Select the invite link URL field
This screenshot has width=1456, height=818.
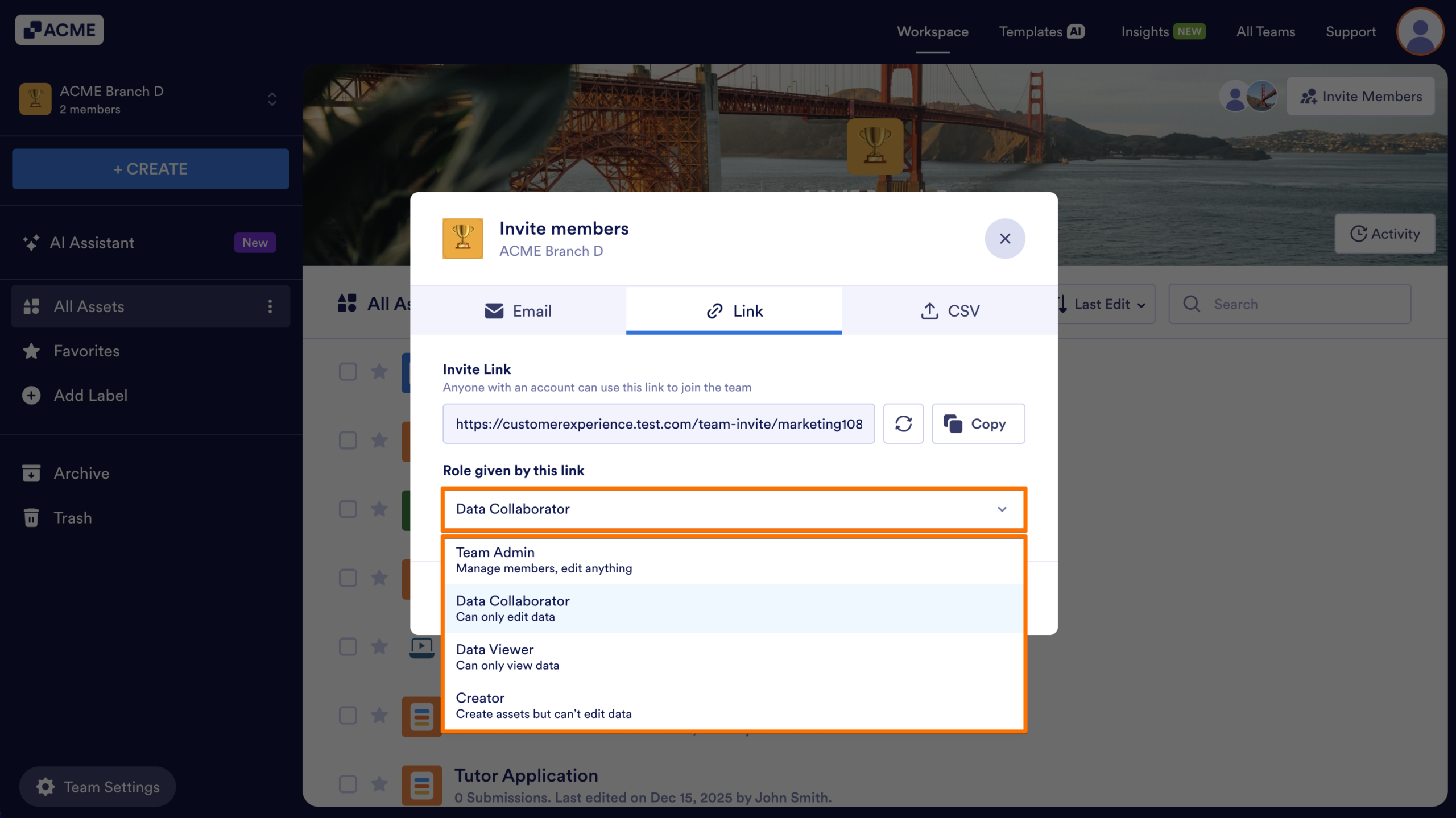point(659,423)
